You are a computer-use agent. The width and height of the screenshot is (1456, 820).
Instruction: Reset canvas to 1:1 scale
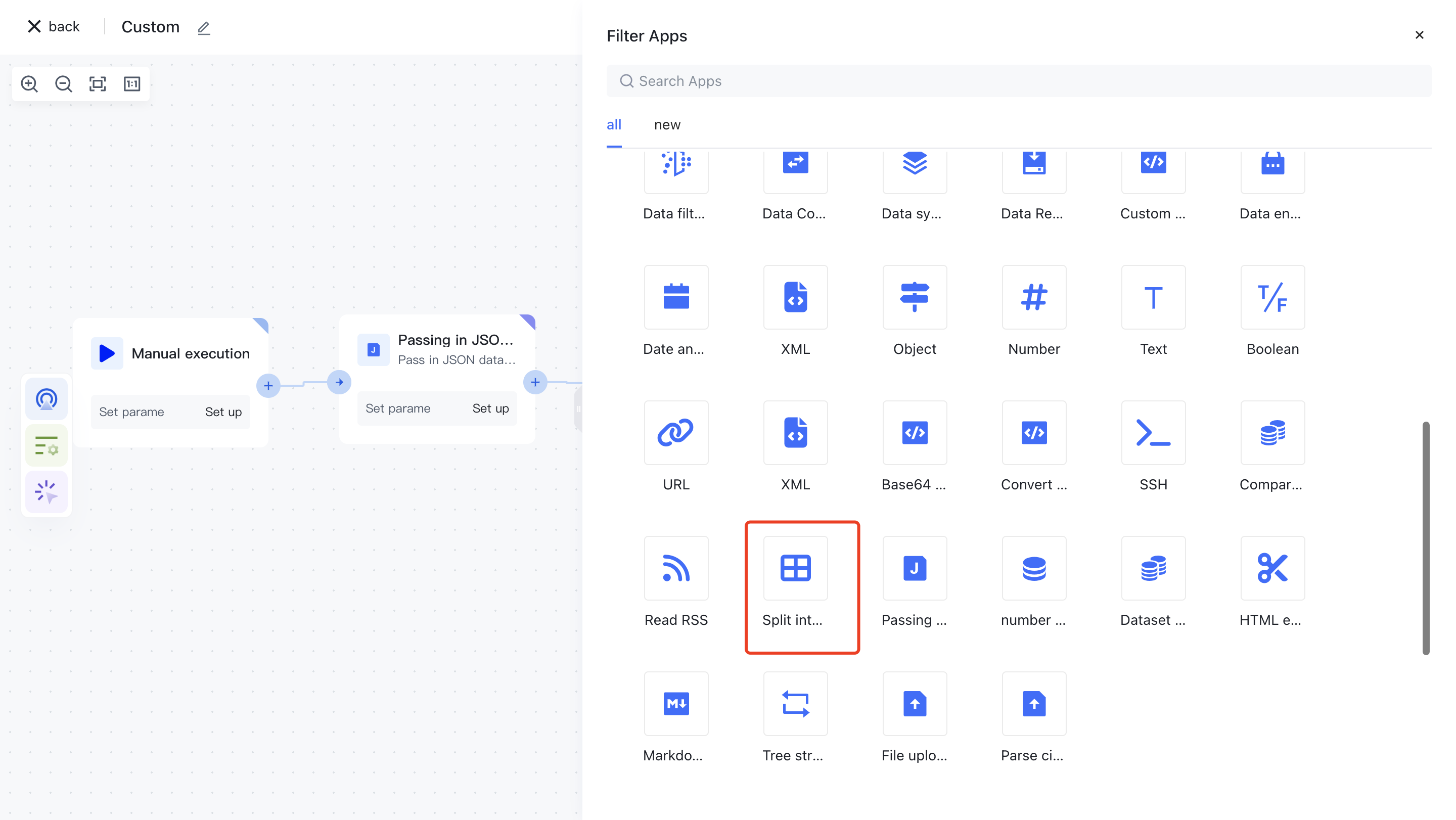pyautogui.click(x=131, y=83)
